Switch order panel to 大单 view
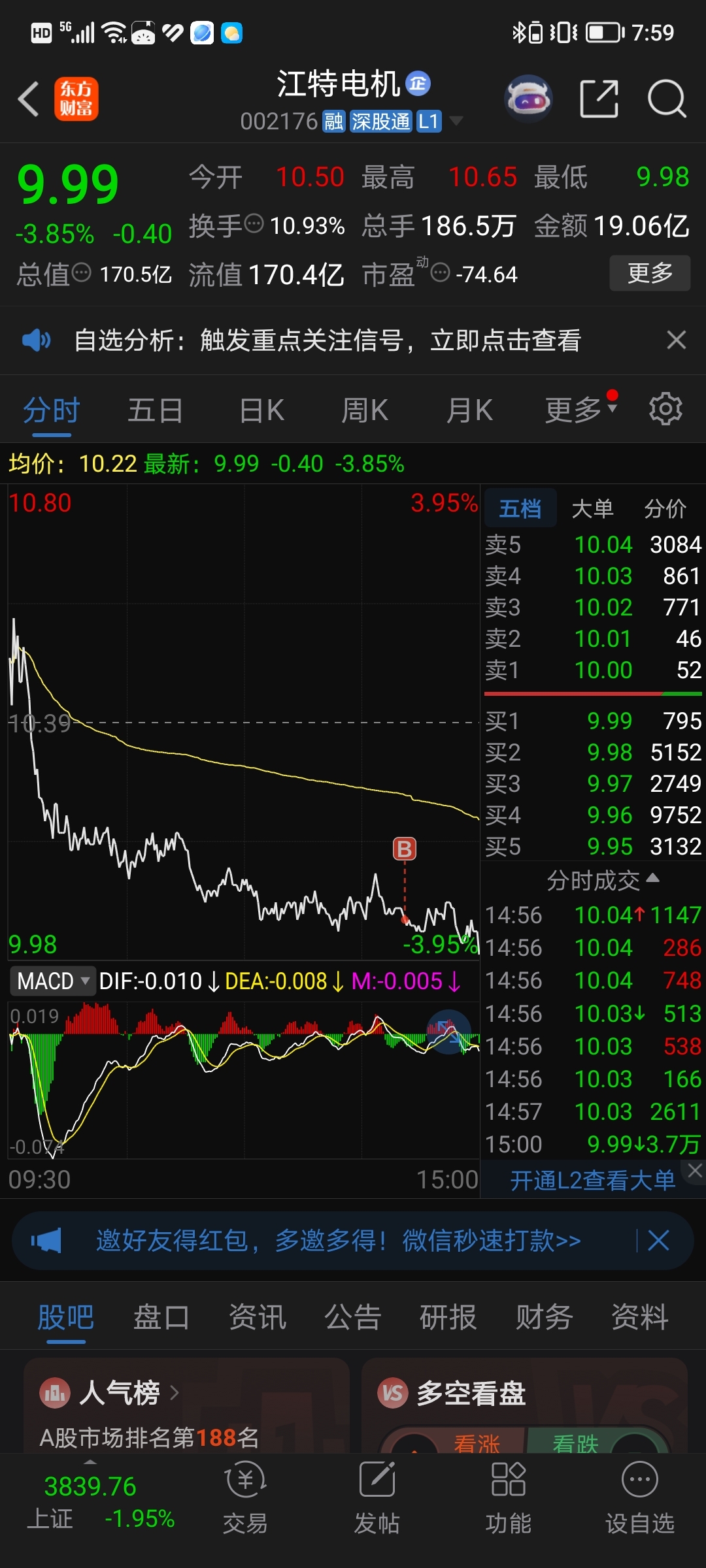The height and width of the screenshot is (1568, 706). 592,508
